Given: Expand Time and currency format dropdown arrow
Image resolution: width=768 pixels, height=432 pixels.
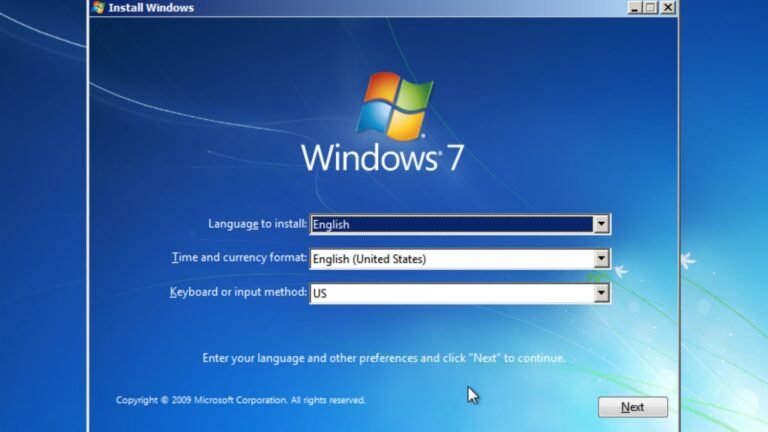Looking at the screenshot, I should click(601, 259).
